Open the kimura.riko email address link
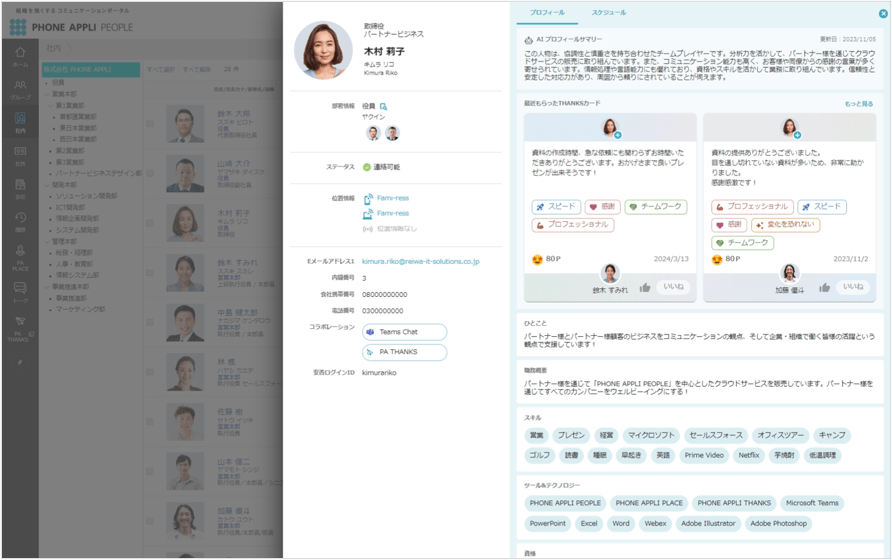This screenshot has width=892, height=560. pyautogui.click(x=420, y=261)
